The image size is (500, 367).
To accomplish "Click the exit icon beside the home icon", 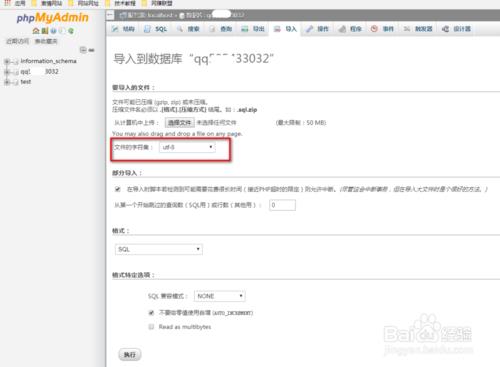I will point(45,31).
